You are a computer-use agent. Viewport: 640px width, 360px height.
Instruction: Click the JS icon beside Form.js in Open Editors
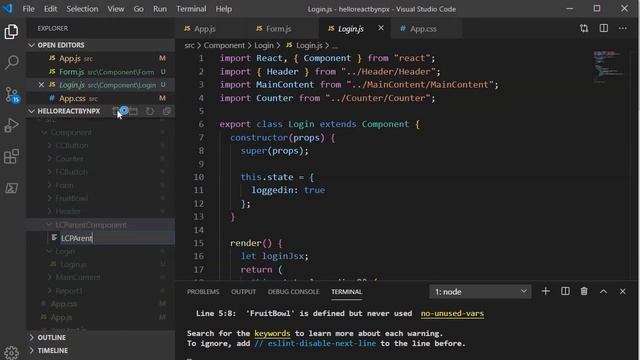[x=52, y=72]
